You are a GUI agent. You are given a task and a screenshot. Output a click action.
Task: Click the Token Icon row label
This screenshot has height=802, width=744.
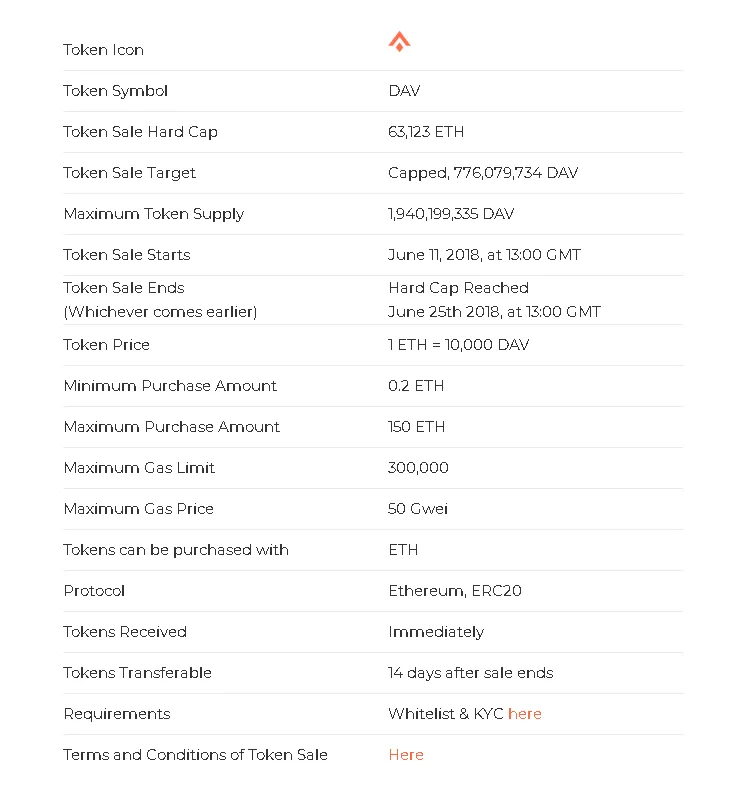103,50
